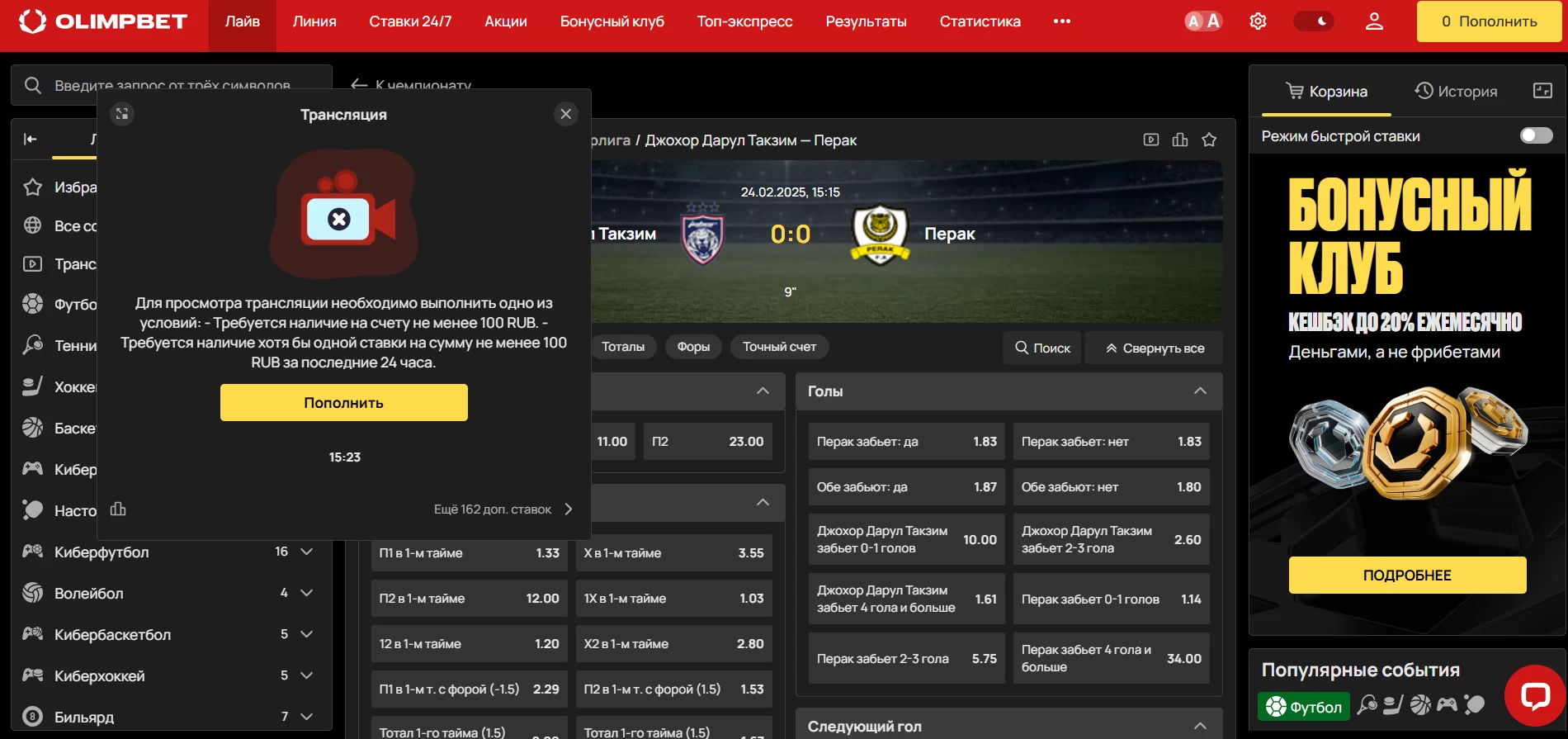Expand the Киберфутбол sports category
This screenshot has width=1568, height=739.
click(307, 552)
